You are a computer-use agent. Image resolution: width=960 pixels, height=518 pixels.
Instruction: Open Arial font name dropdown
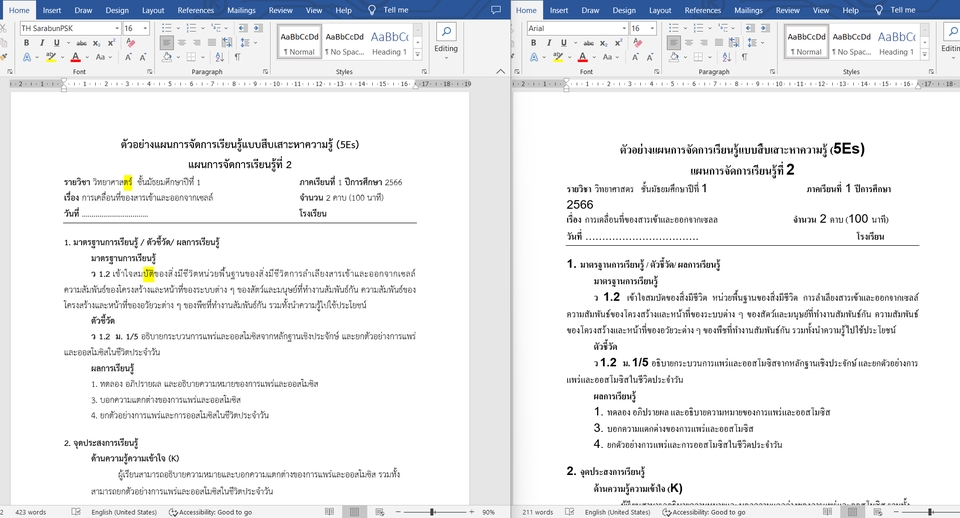pyautogui.click(x=624, y=28)
